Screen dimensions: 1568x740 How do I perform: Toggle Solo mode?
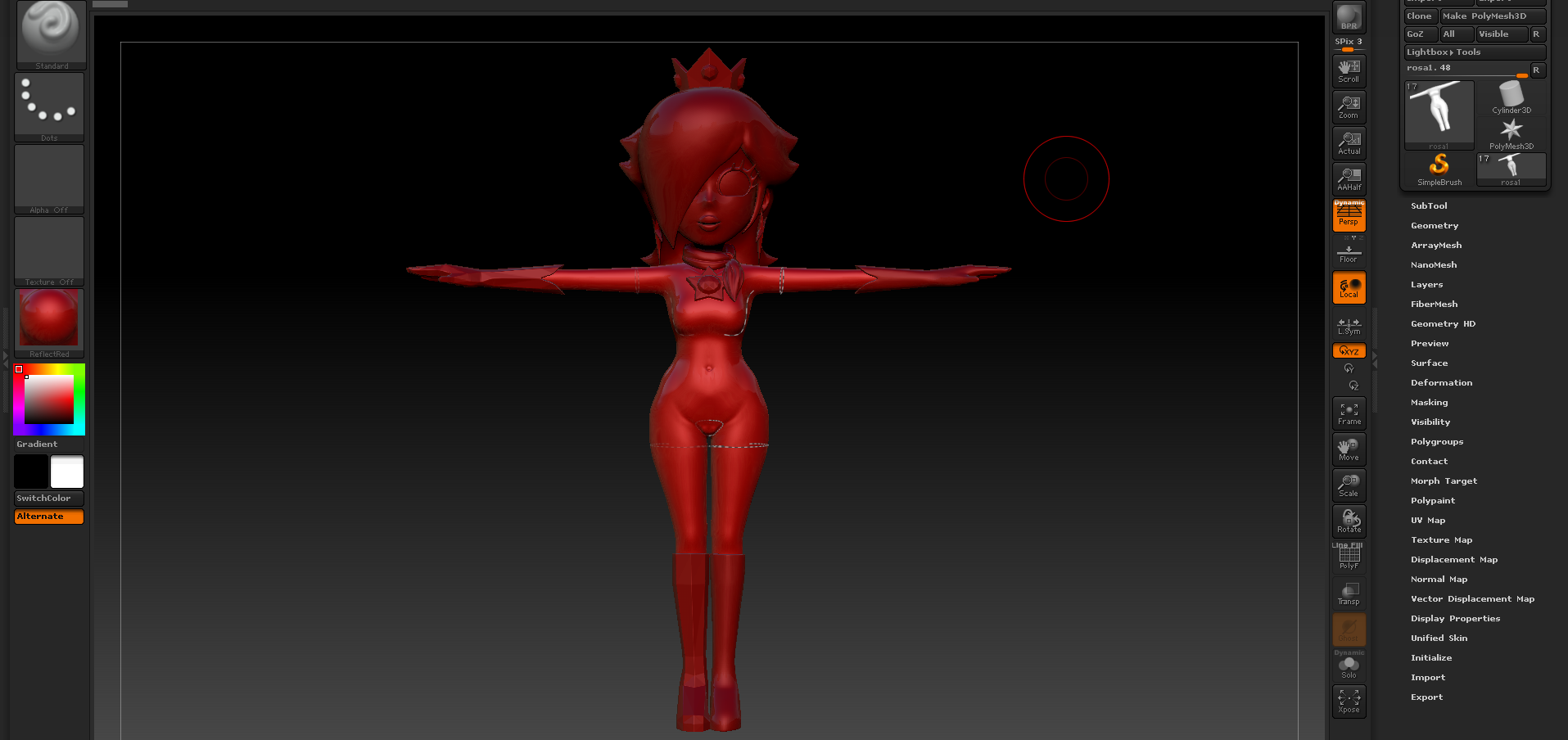point(1349,666)
